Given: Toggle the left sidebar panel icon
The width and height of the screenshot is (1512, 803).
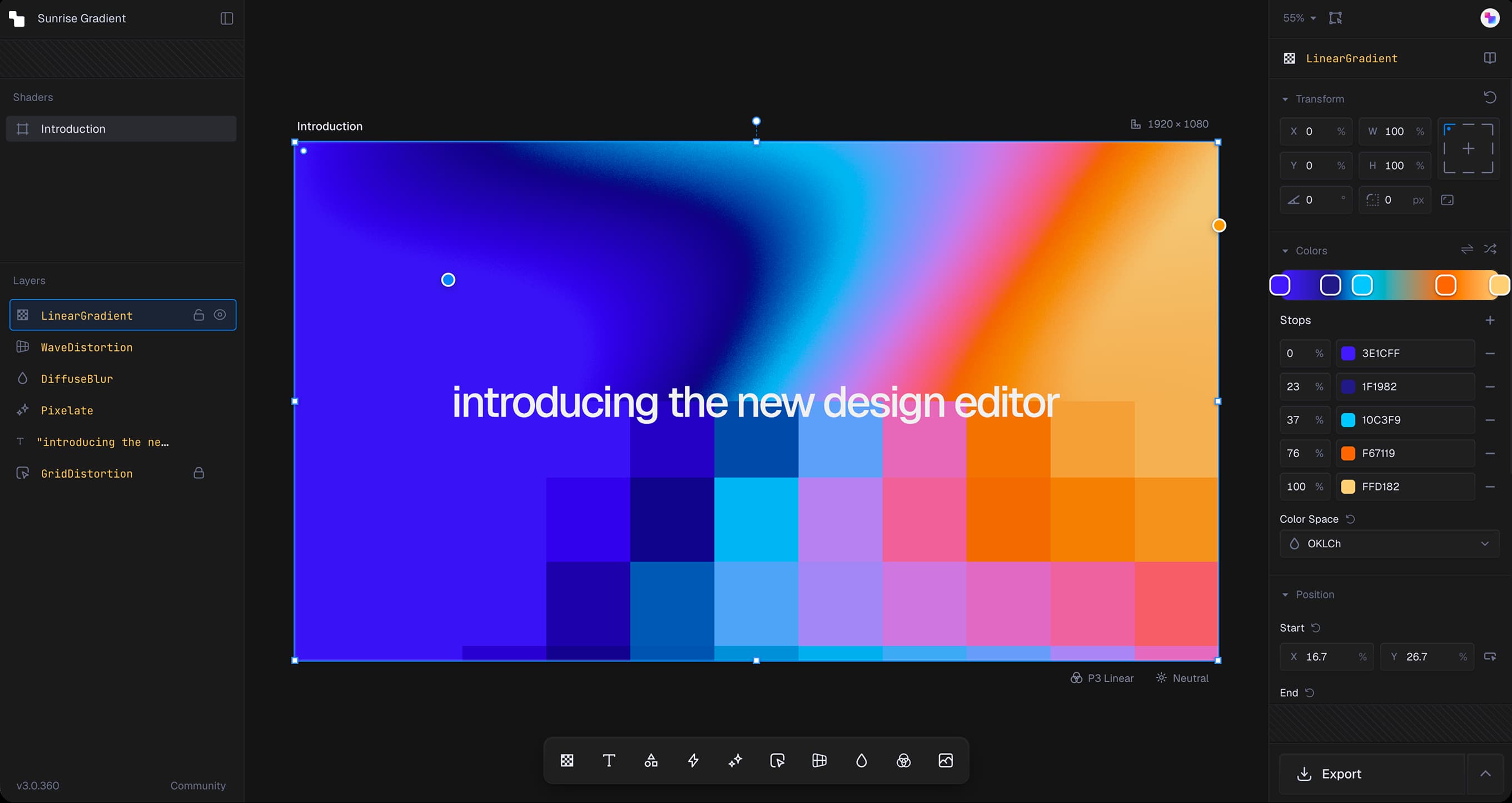Looking at the screenshot, I should tap(227, 18).
